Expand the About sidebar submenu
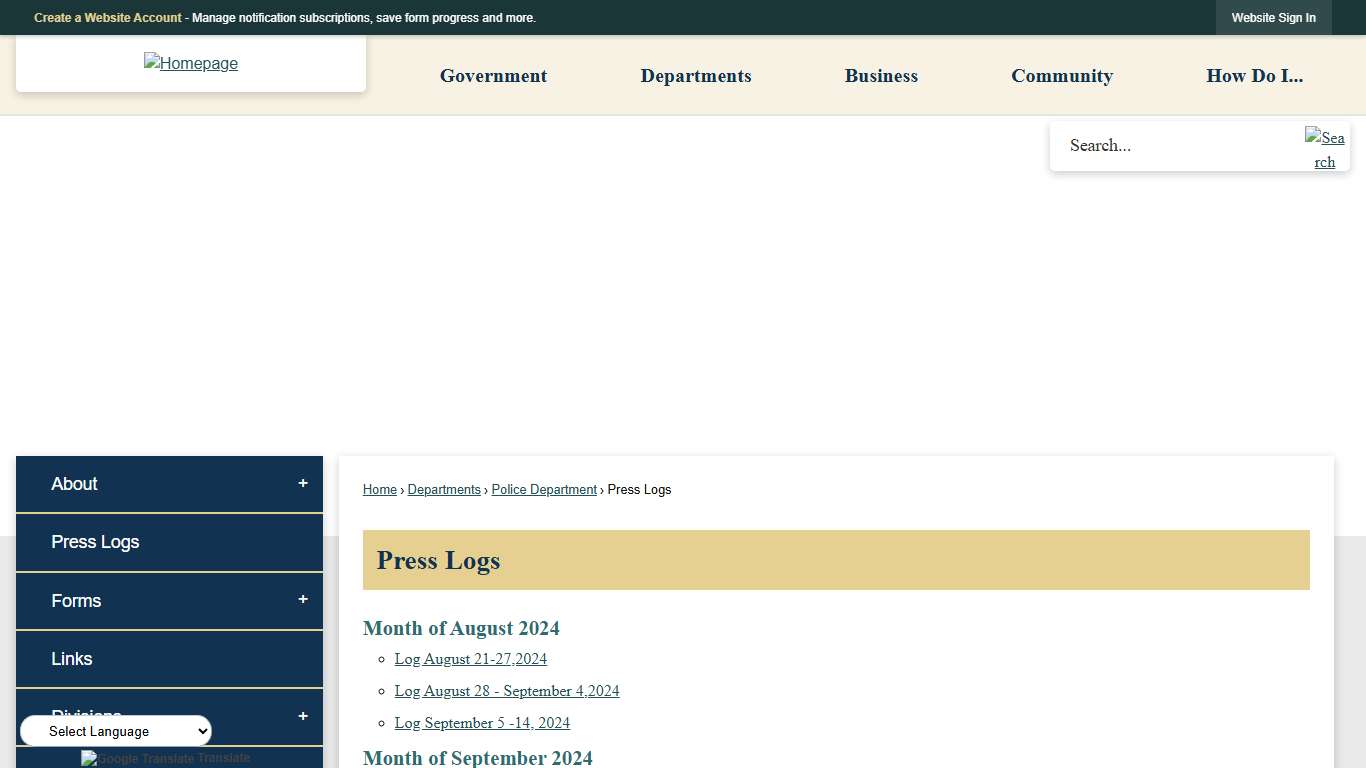This screenshot has height=768, width=1366. 303,484
